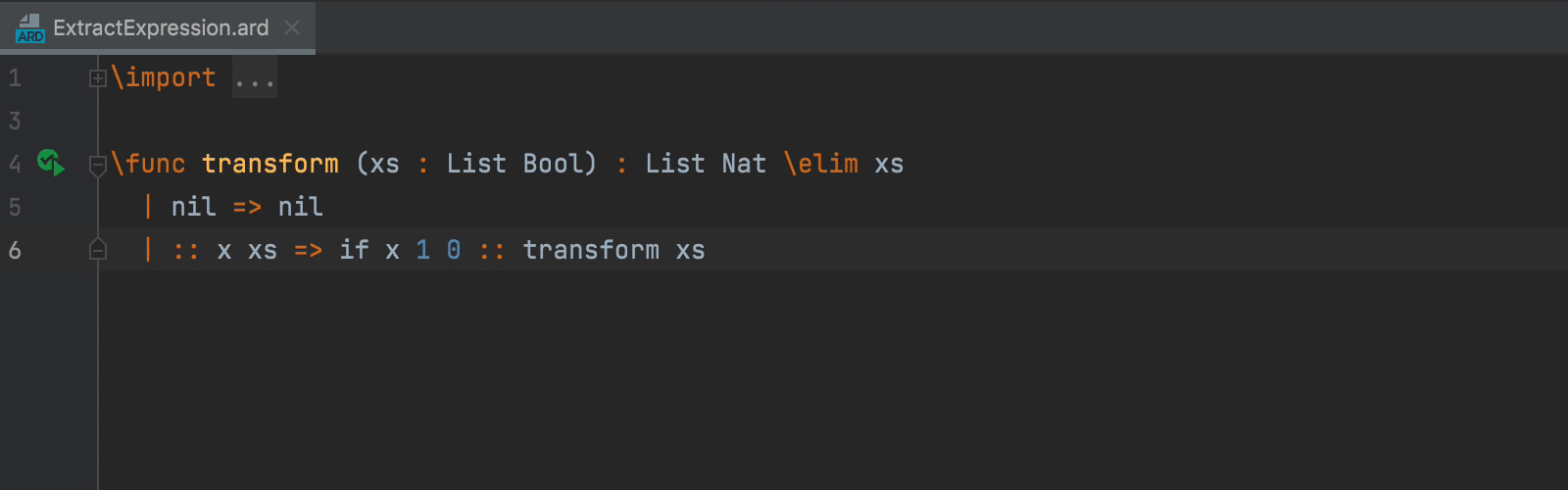
Task: Click the green run gutter icon
Action: pos(50,163)
